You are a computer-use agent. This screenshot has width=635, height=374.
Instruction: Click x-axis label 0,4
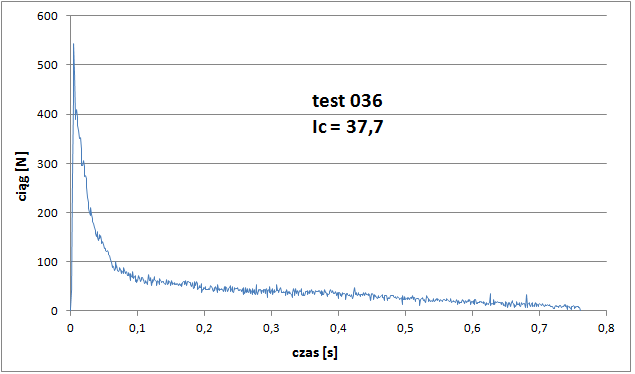[x=338, y=328]
